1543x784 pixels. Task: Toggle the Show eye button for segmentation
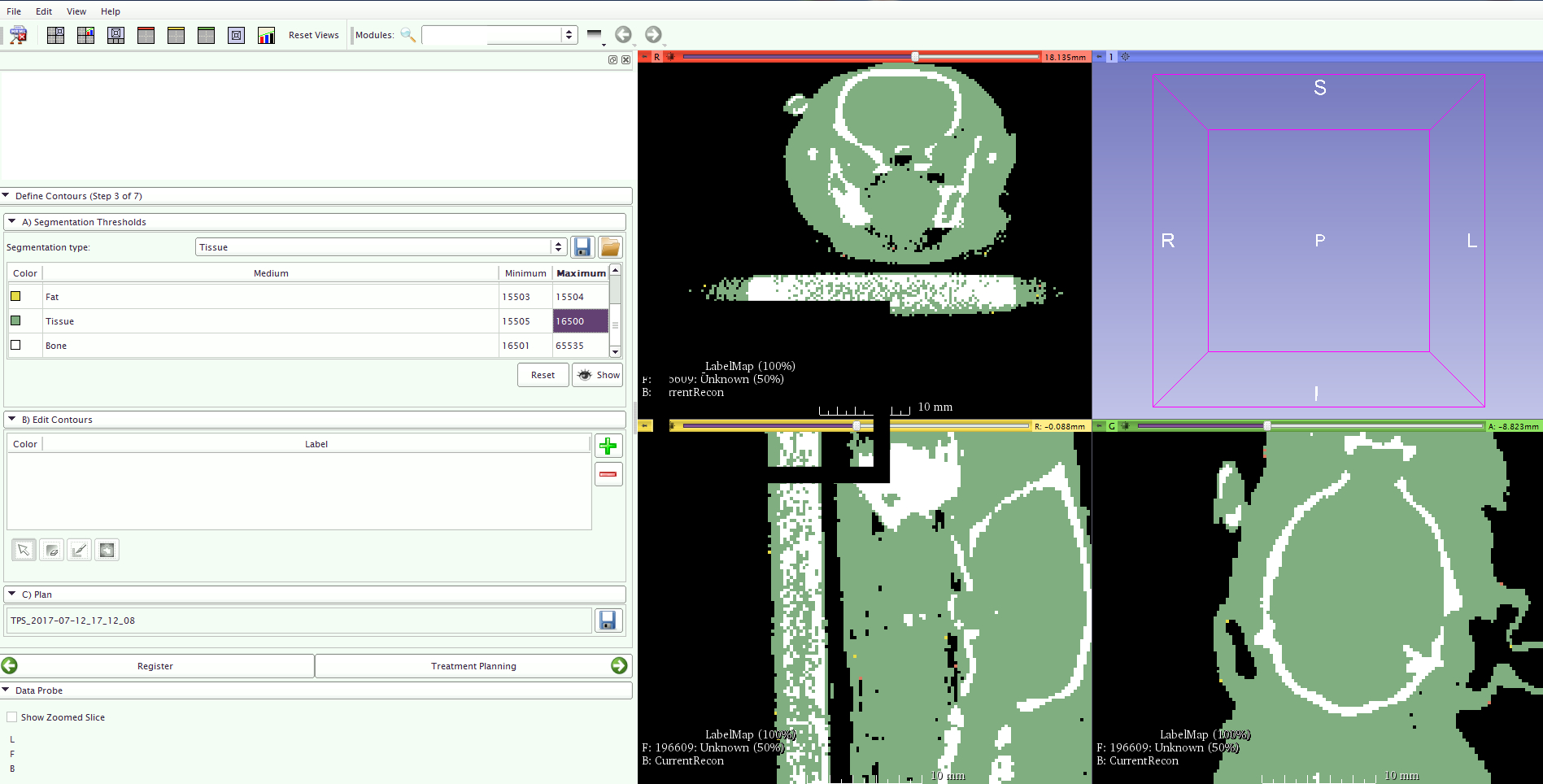(598, 375)
